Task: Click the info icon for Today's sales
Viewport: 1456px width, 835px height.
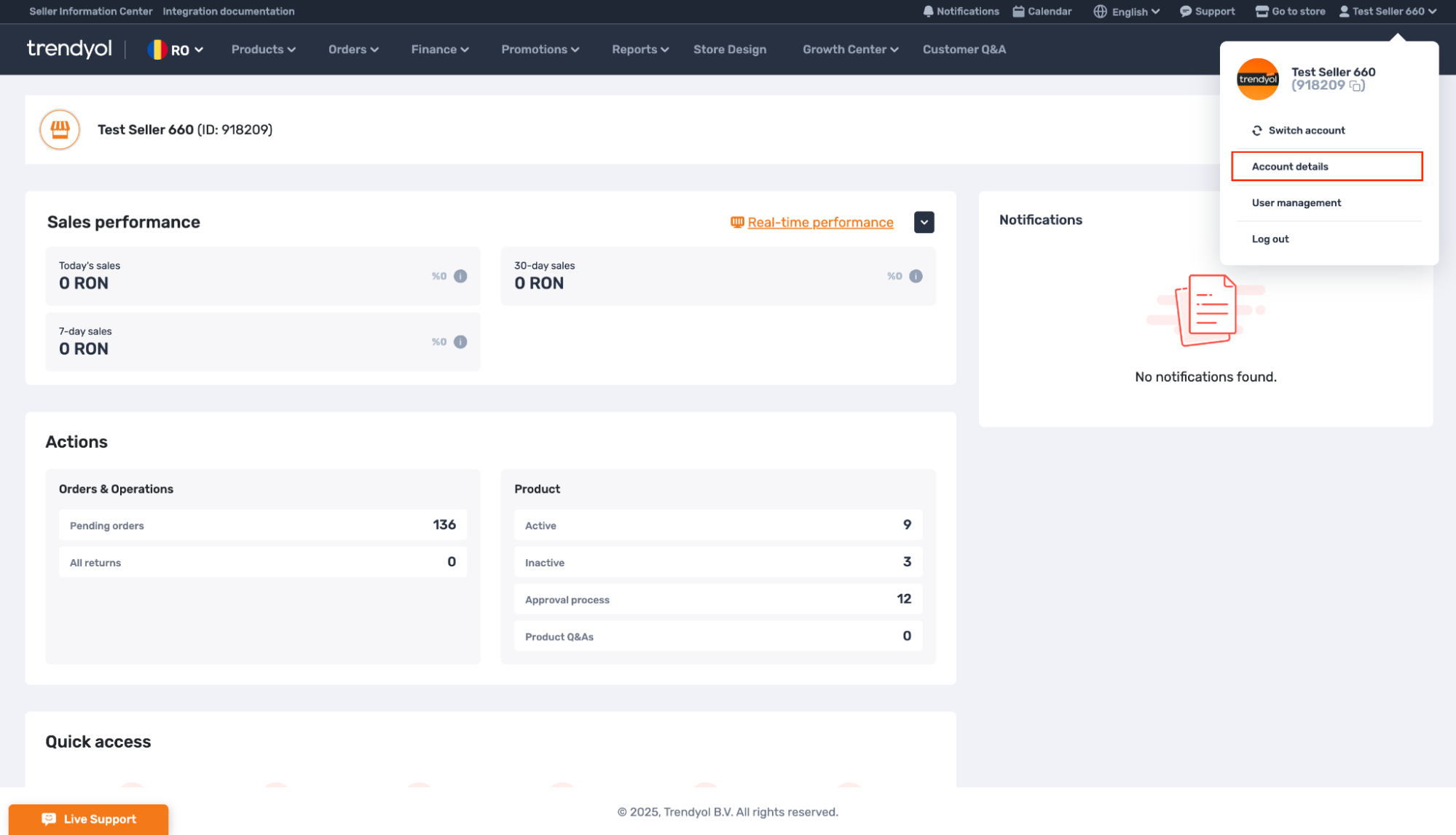Action: point(460,276)
